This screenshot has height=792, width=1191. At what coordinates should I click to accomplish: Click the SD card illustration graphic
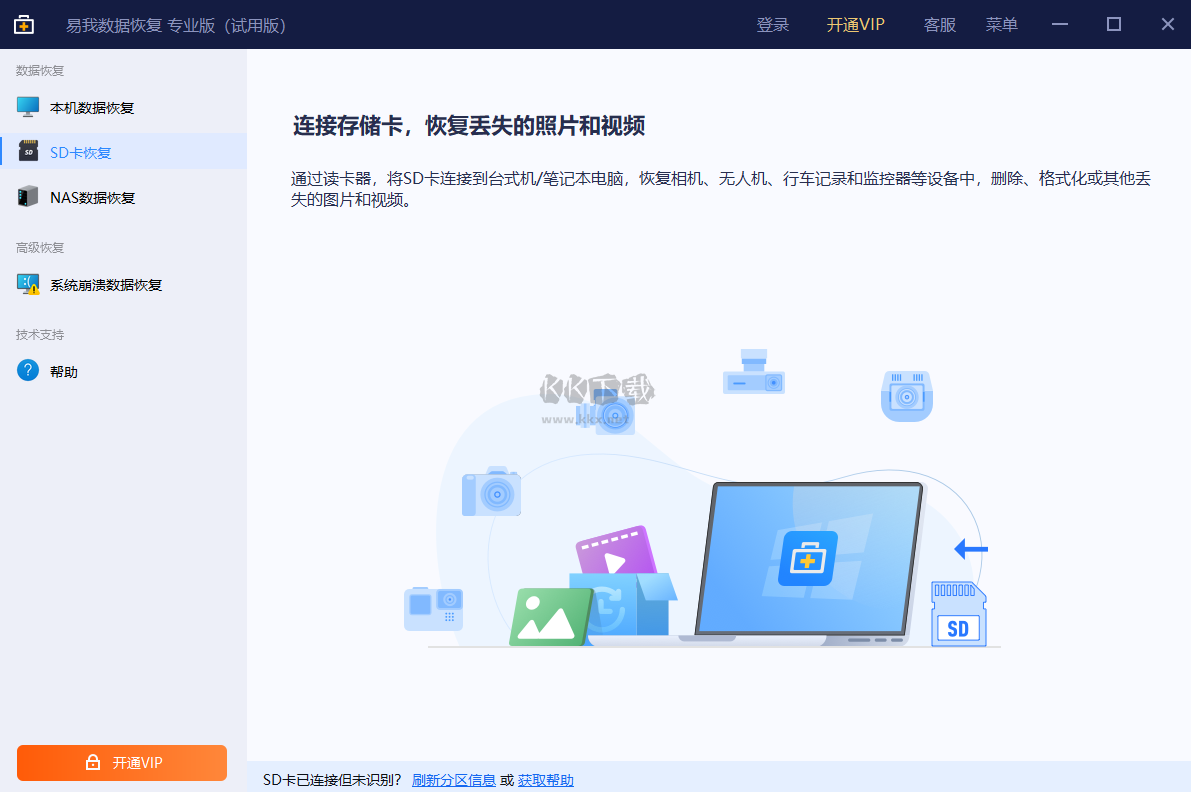tap(958, 612)
